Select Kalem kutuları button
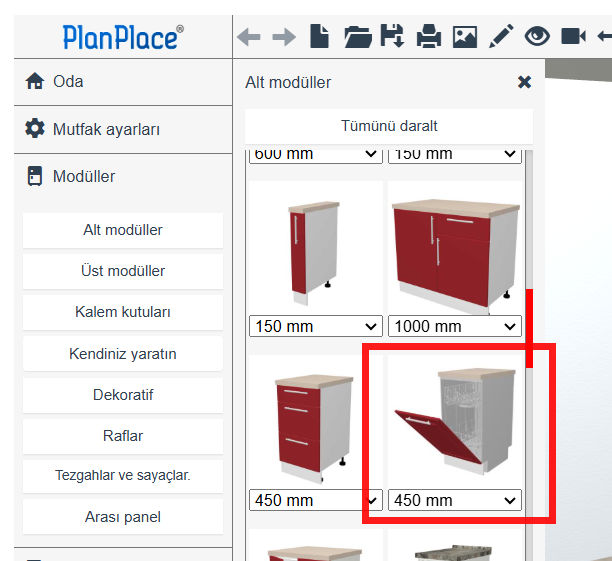 pos(123,312)
